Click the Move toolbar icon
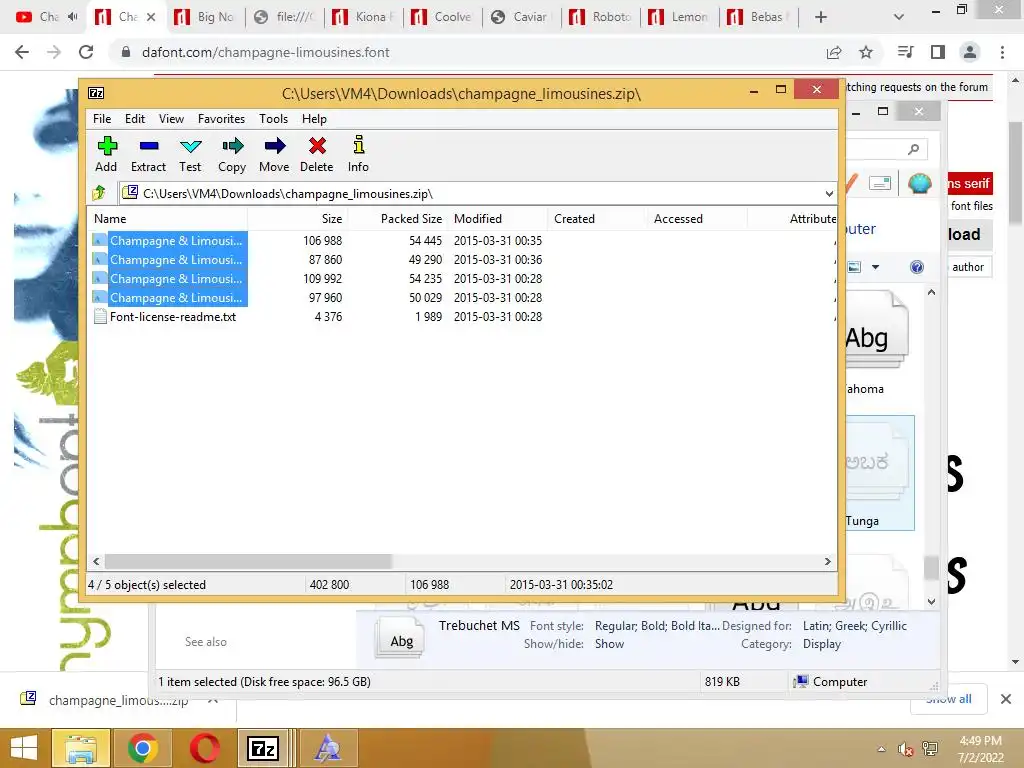Screen dimensions: 1024x768 pos(274,154)
